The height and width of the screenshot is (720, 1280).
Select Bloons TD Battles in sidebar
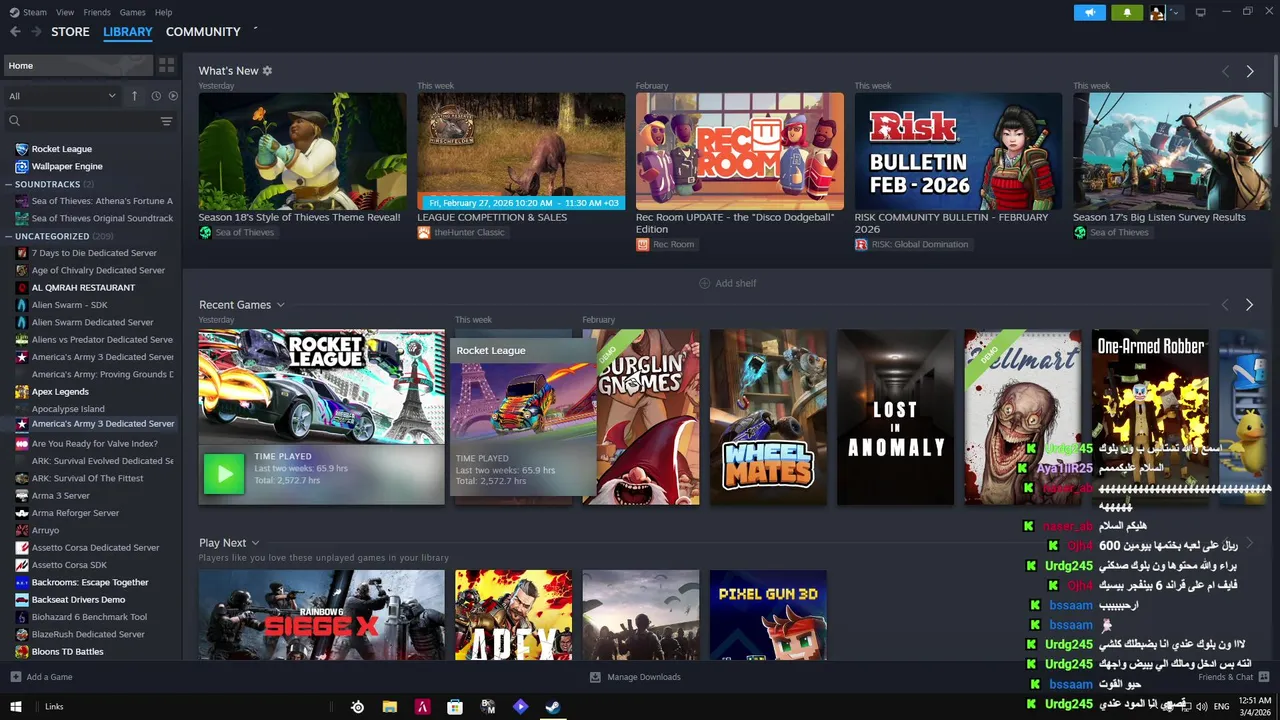[x=67, y=651]
